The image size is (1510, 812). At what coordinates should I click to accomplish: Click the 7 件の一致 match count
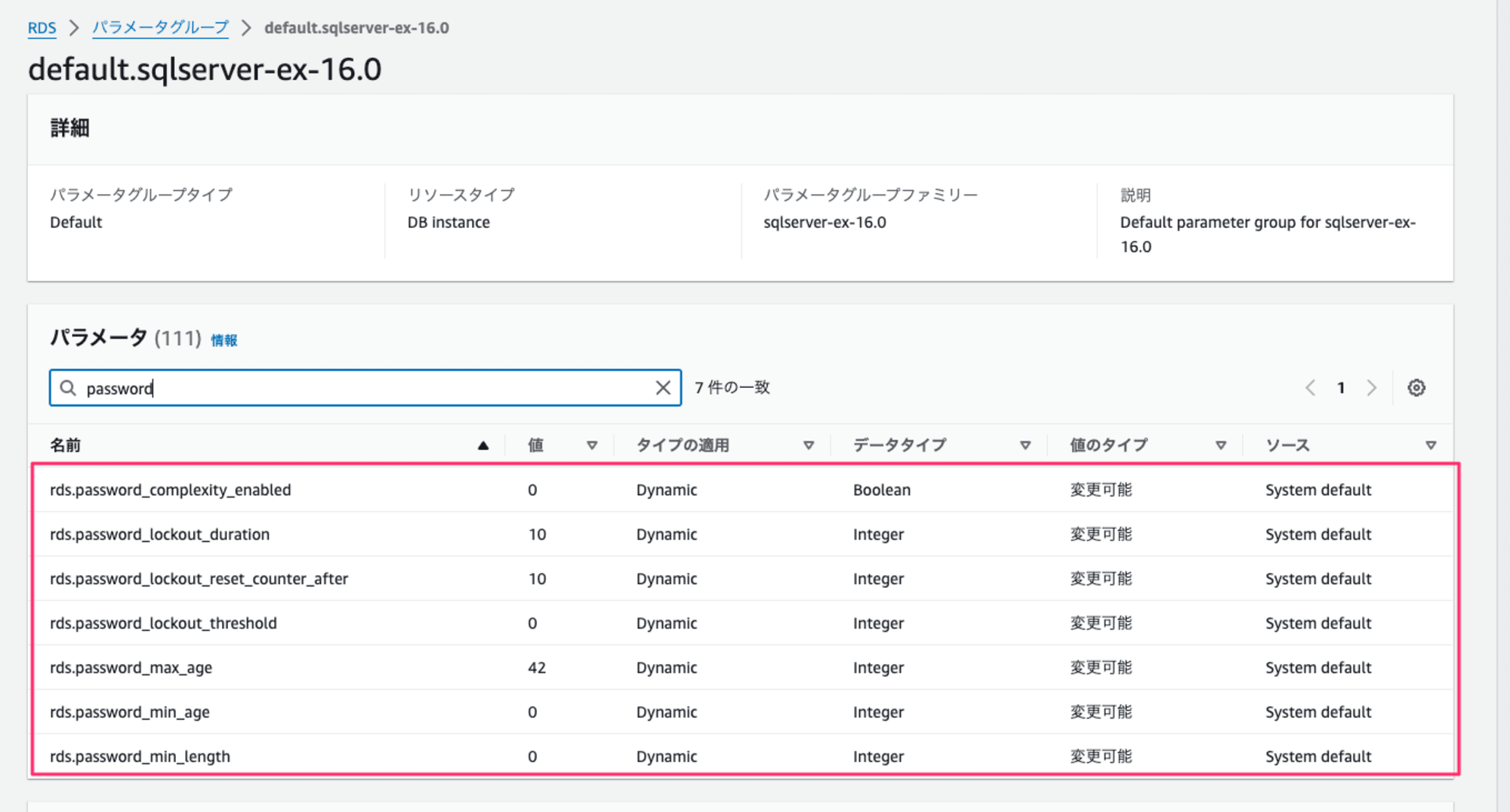(x=732, y=388)
